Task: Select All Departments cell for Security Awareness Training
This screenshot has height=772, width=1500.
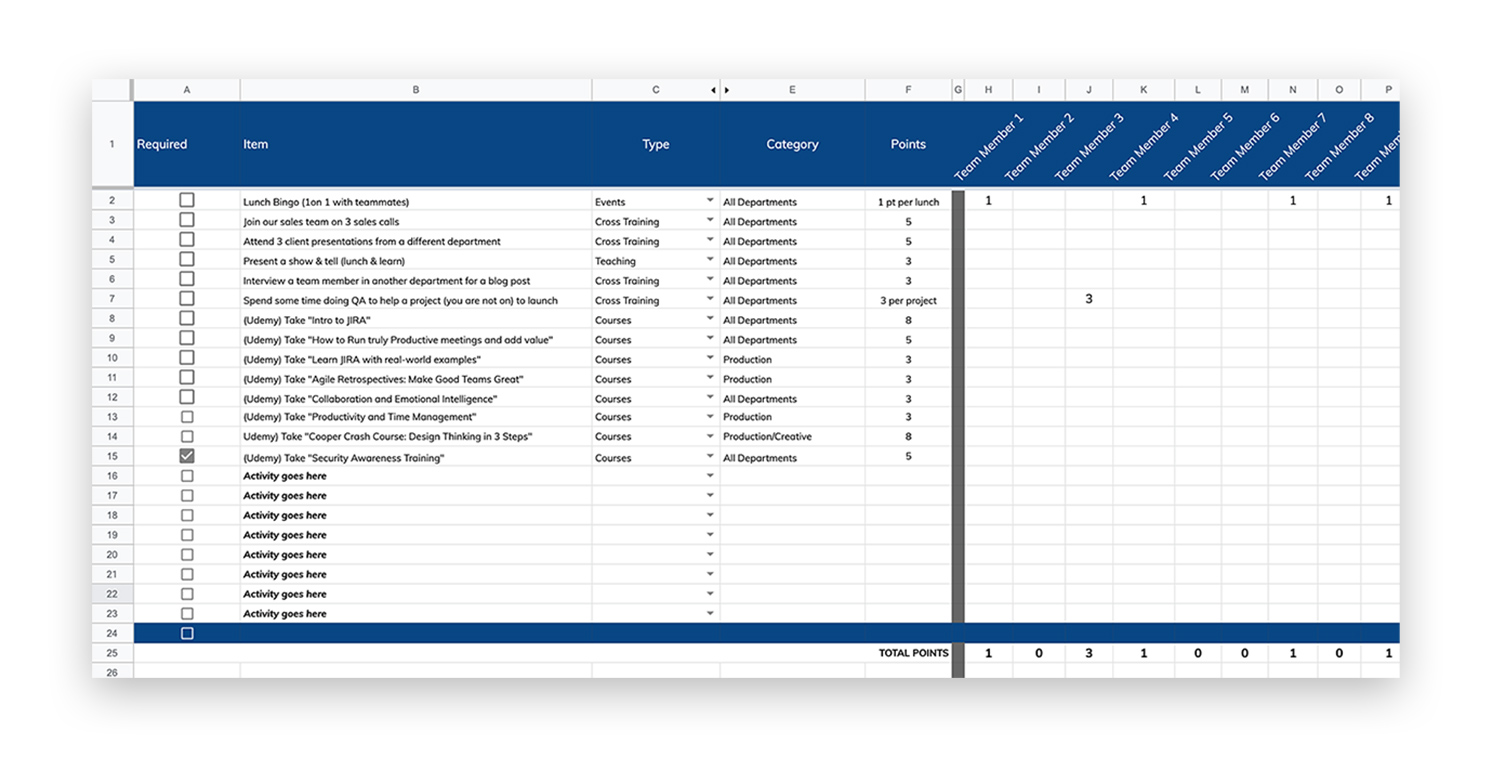Action: pos(792,457)
